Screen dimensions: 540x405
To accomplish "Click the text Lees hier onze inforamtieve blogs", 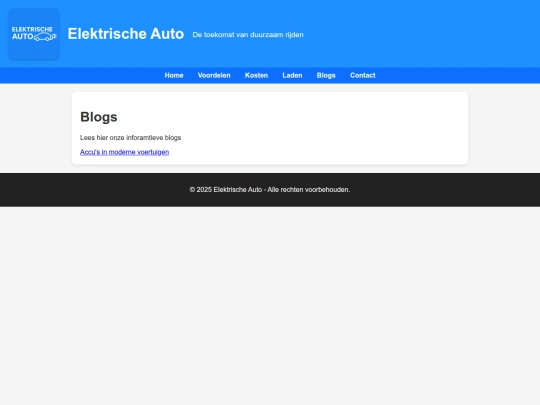I will [131, 138].
